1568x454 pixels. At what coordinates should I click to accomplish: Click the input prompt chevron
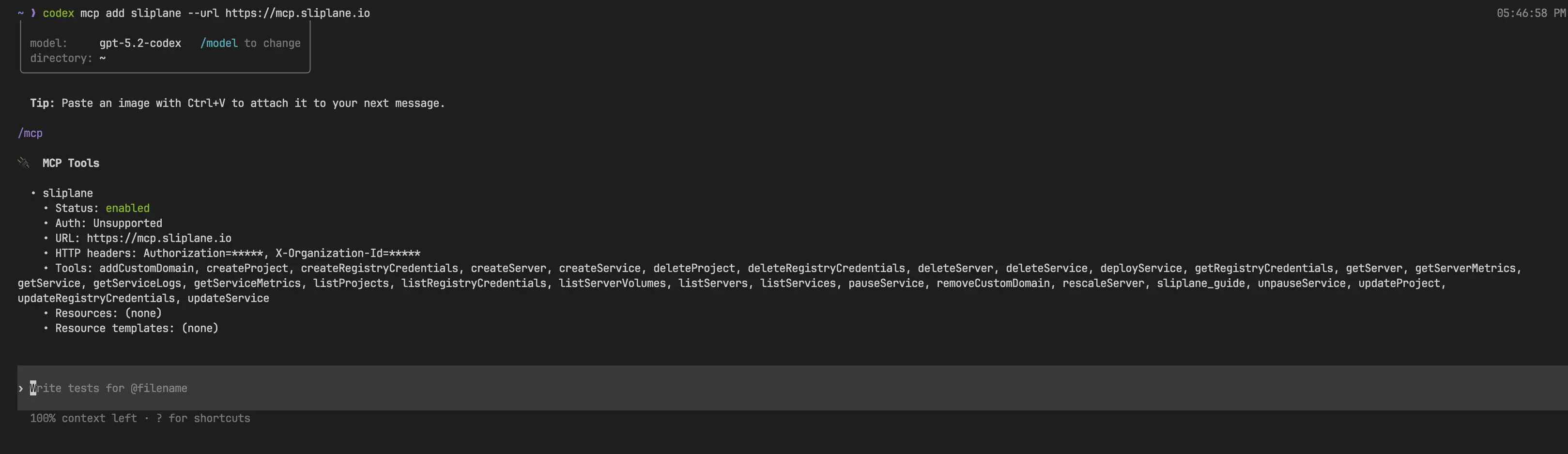[21, 388]
